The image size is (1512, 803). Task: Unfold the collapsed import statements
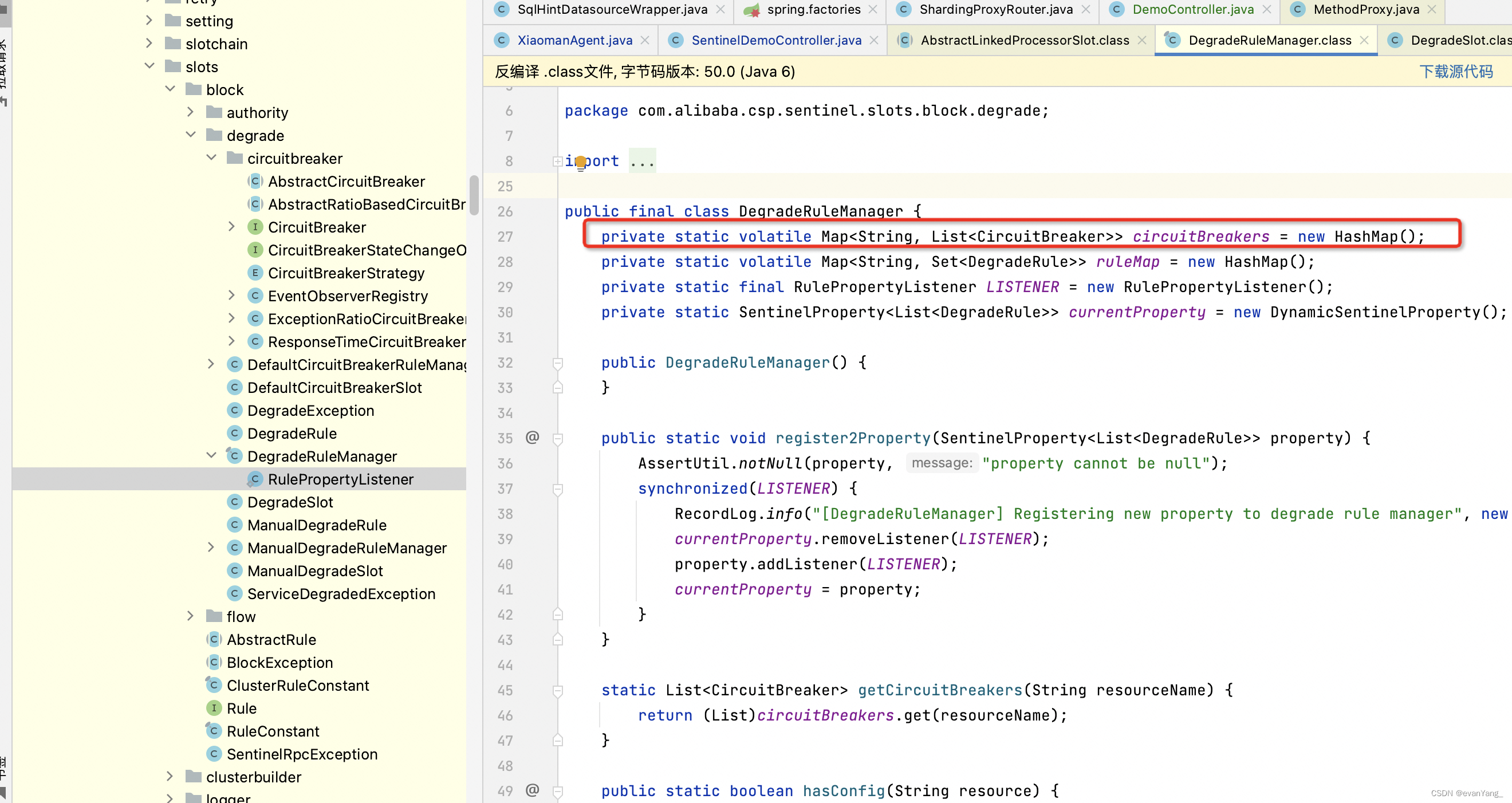point(557,161)
